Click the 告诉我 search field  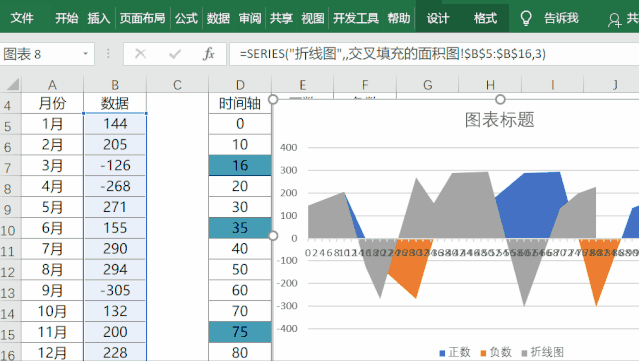tap(561, 18)
